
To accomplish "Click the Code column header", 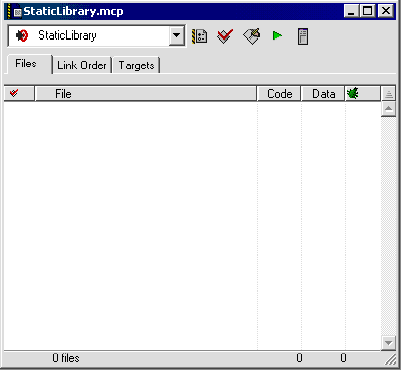I will pos(279,93).
